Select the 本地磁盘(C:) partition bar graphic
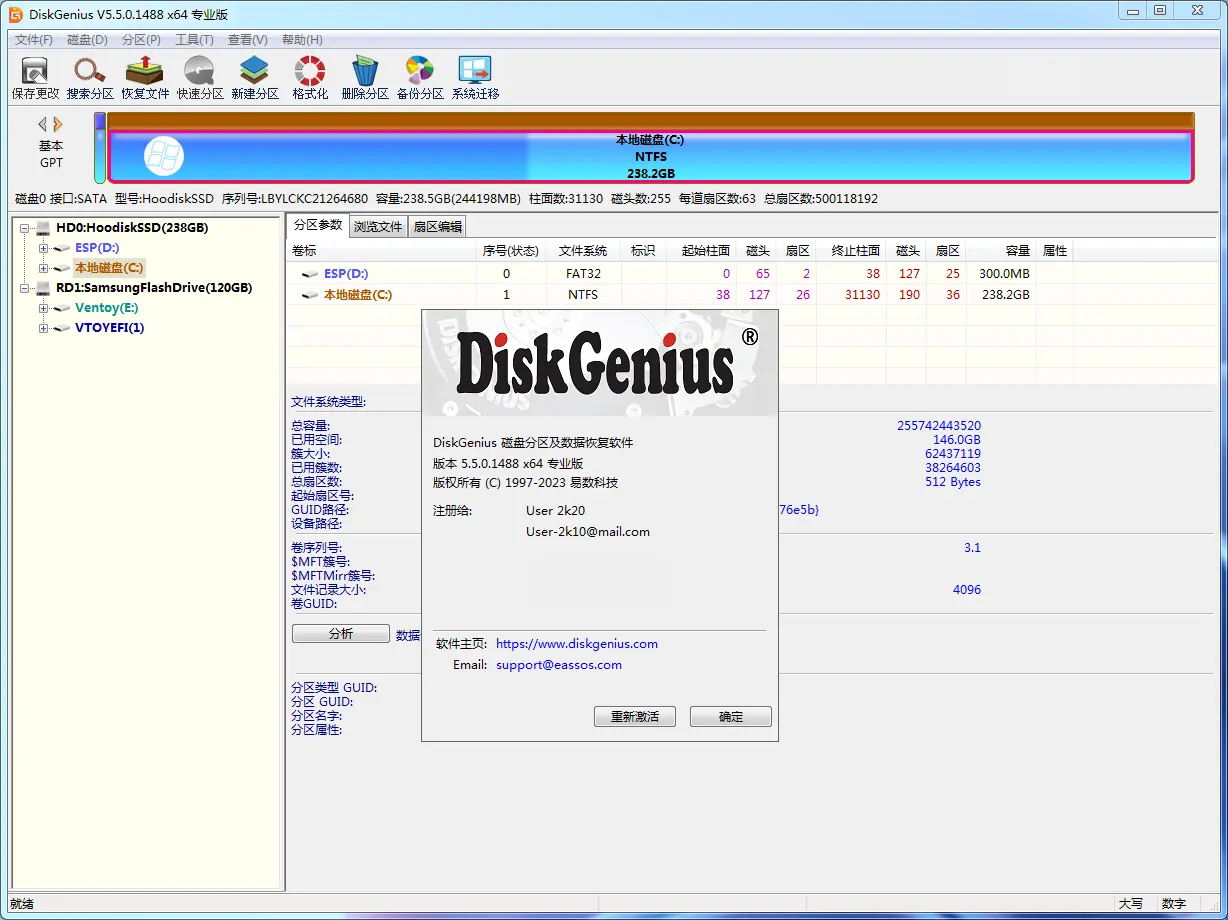The image size is (1228, 920). click(x=650, y=157)
